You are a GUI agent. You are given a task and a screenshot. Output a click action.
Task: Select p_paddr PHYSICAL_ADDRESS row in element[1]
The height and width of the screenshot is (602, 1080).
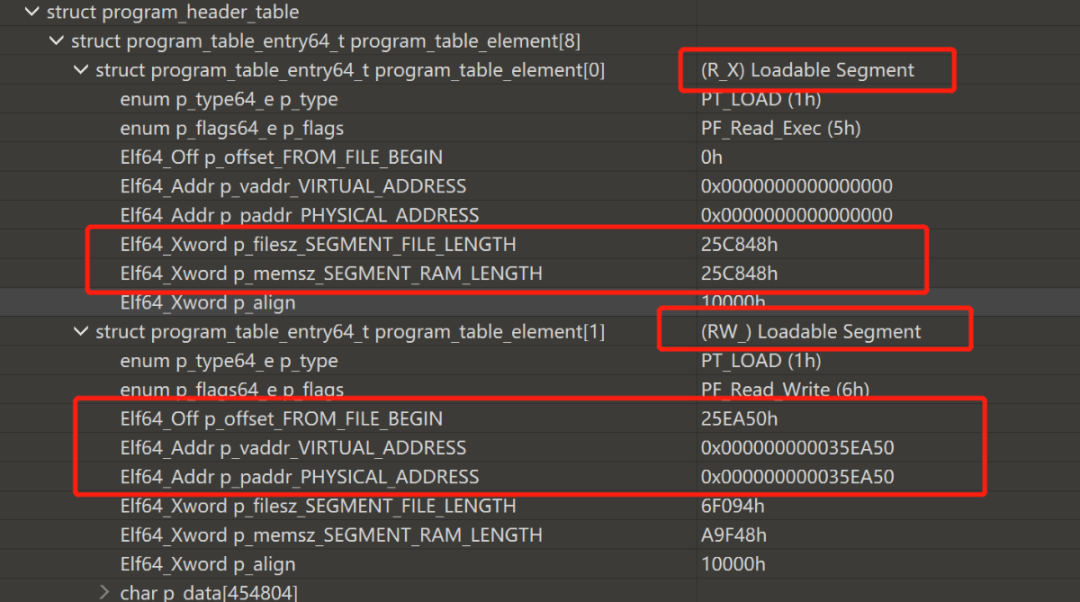299,477
